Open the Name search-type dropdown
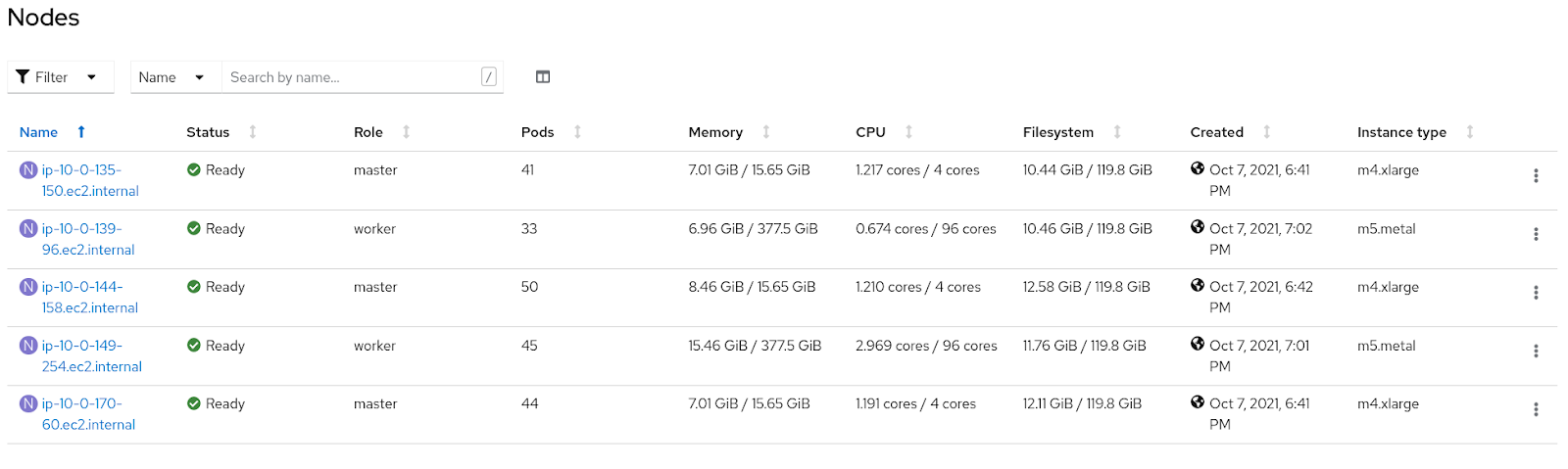This screenshot has width=1568, height=469. coord(171,77)
